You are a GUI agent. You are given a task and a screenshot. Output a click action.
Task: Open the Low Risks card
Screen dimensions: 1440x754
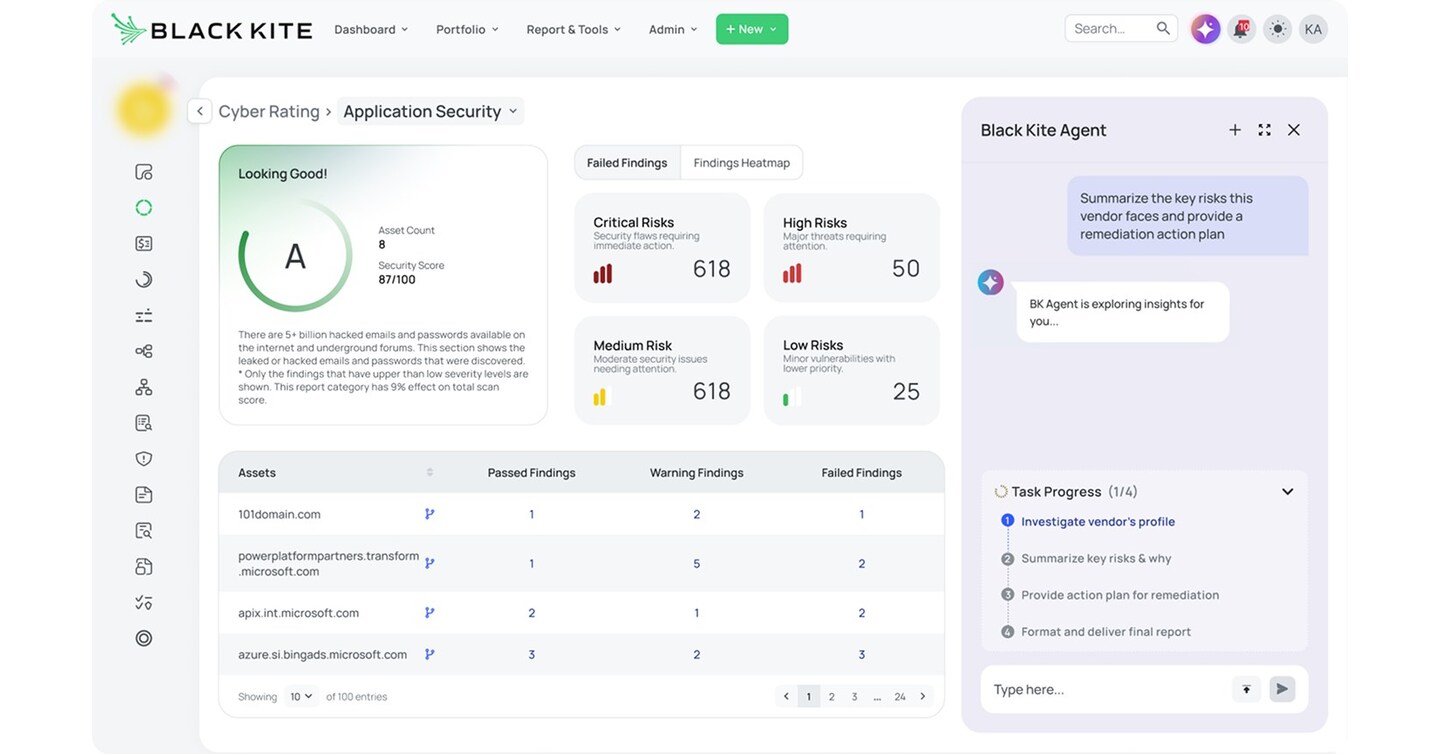(852, 370)
